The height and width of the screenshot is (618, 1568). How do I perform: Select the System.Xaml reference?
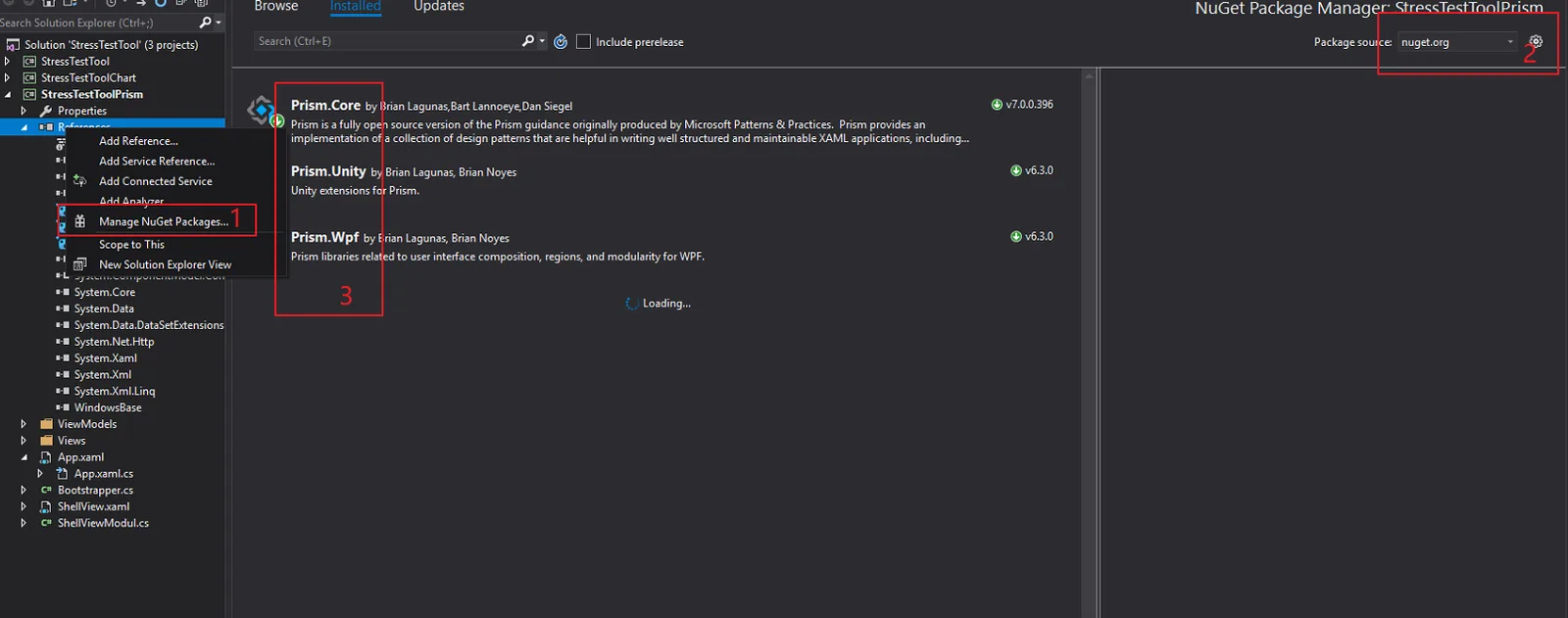(x=106, y=358)
